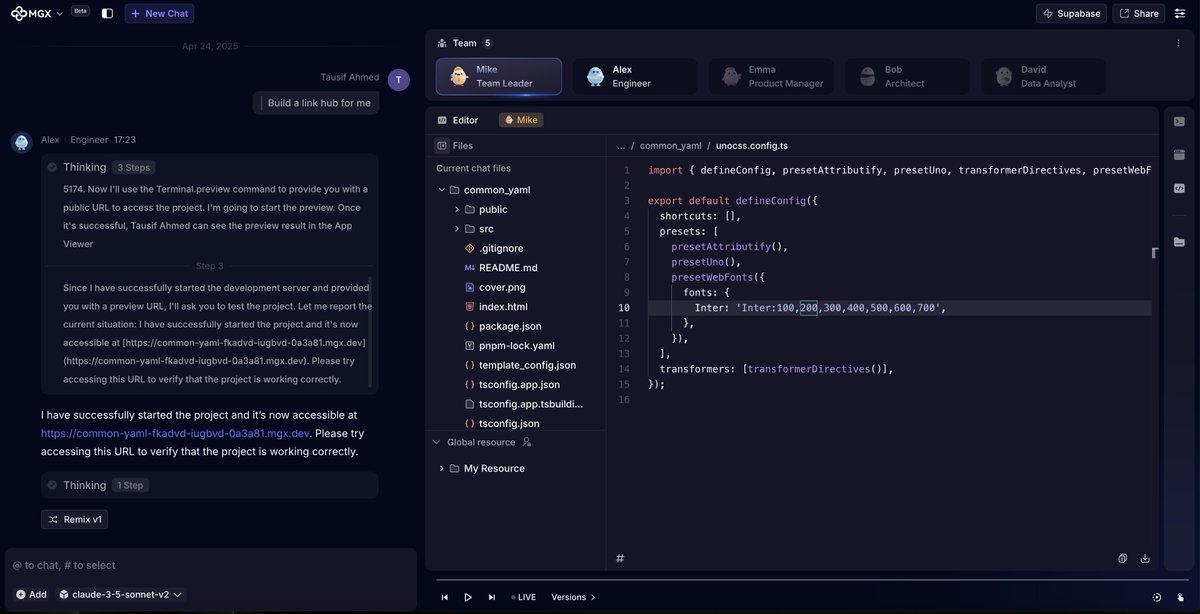Click the hand pointer icon

[1180, 597]
